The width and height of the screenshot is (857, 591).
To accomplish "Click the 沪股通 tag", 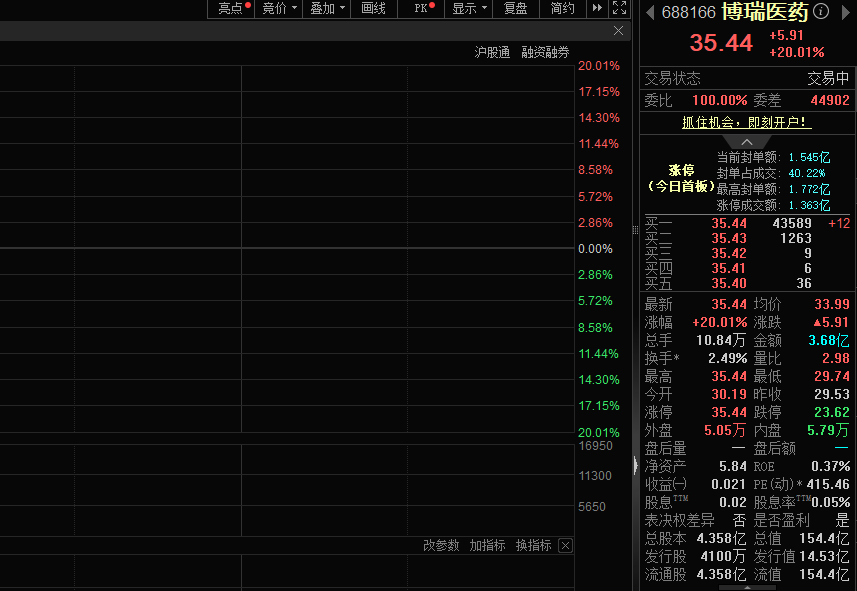I will coord(492,52).
